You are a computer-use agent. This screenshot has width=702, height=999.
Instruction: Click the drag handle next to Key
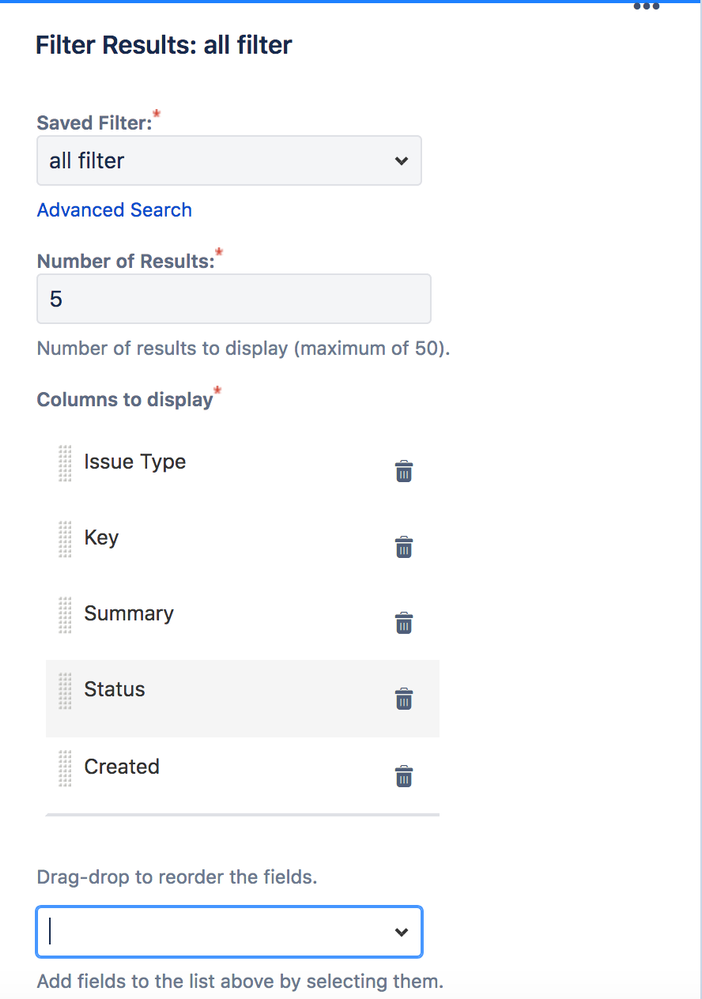(x=64, y=539)
